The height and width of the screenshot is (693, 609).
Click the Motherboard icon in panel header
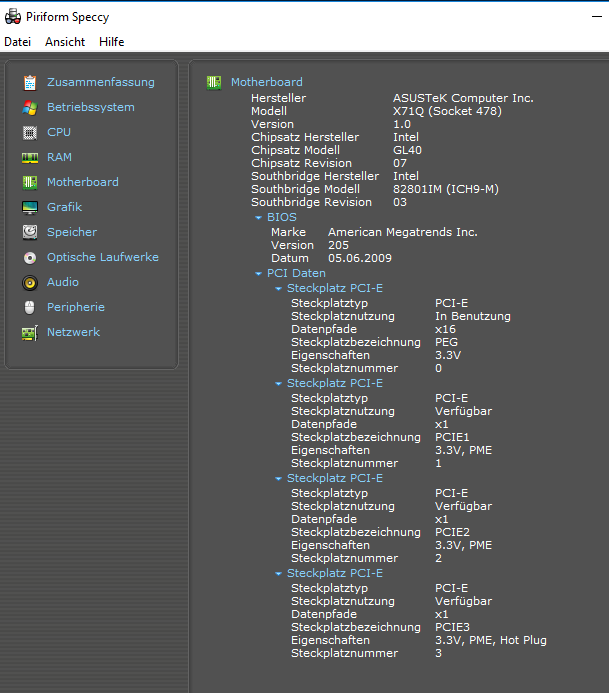[x=214, y=82]
